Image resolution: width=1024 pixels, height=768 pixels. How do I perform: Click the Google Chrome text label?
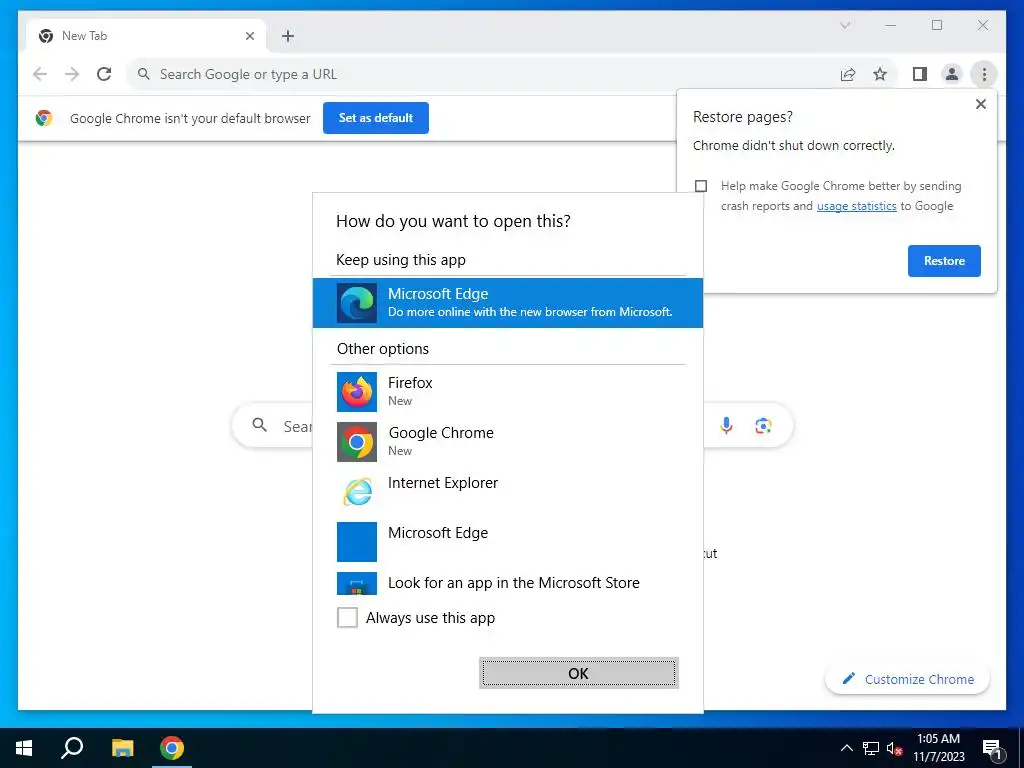(x=441, y=433)
